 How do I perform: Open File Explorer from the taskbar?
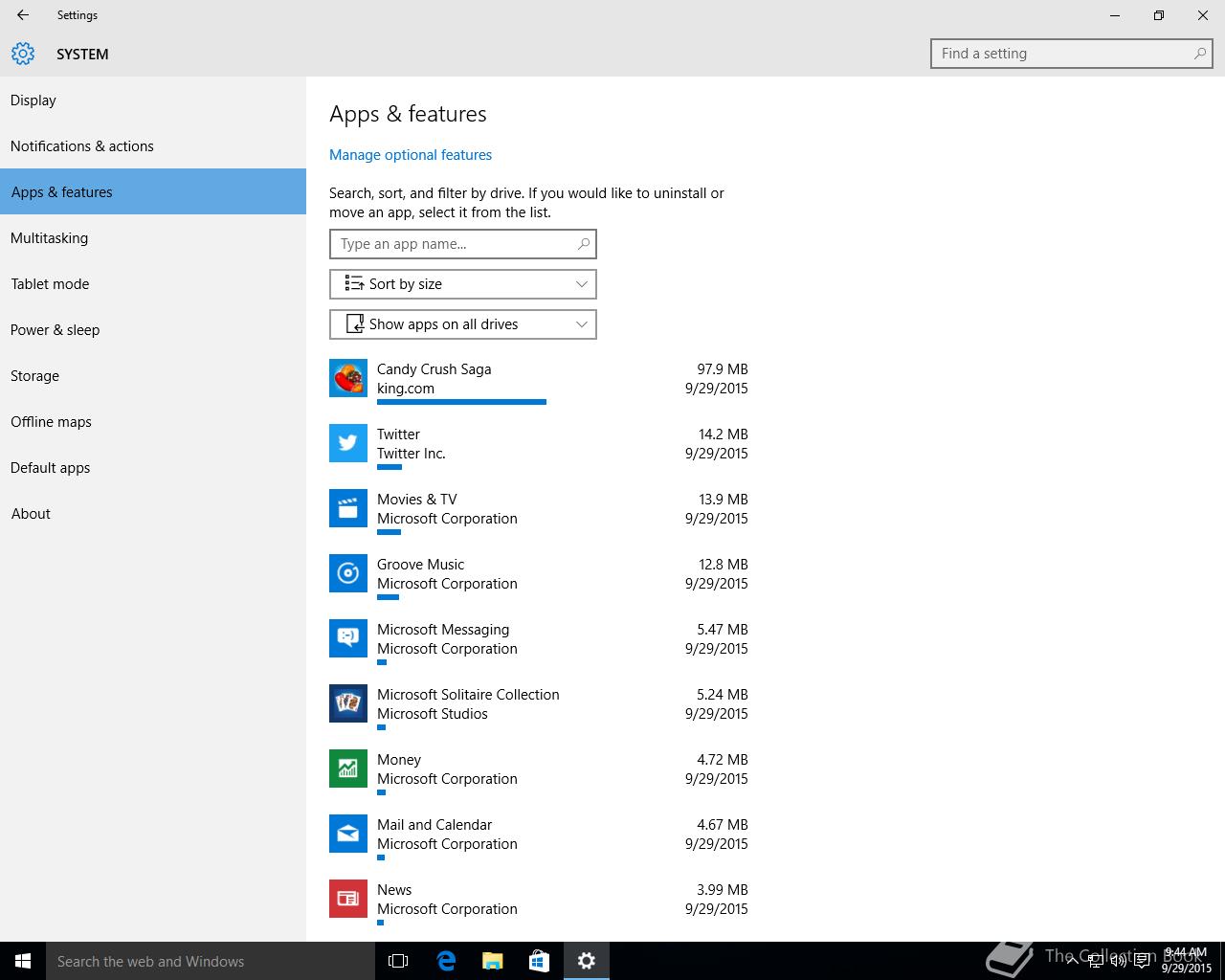coord(492,961)
